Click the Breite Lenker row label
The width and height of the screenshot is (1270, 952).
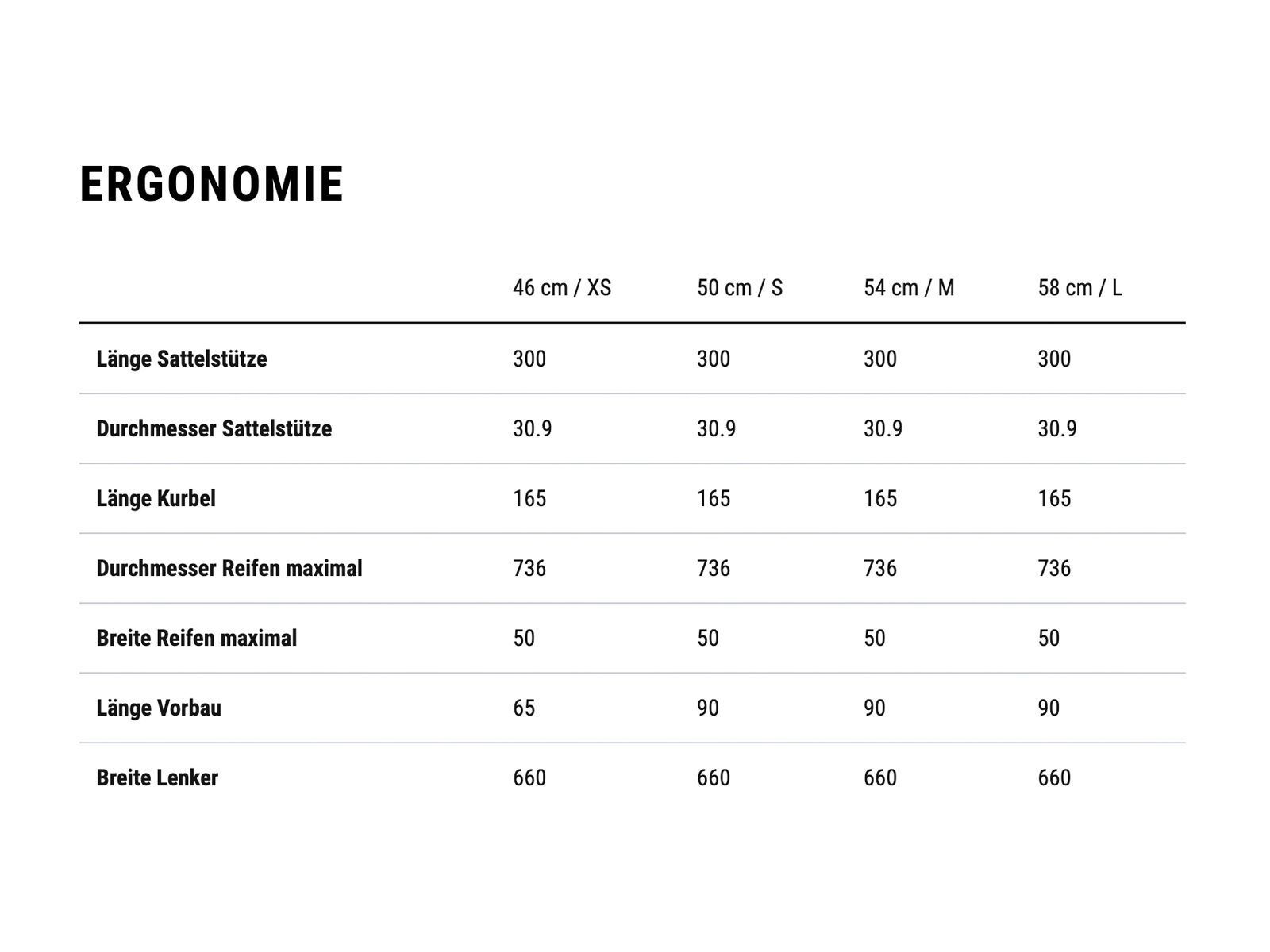(157, 777)
